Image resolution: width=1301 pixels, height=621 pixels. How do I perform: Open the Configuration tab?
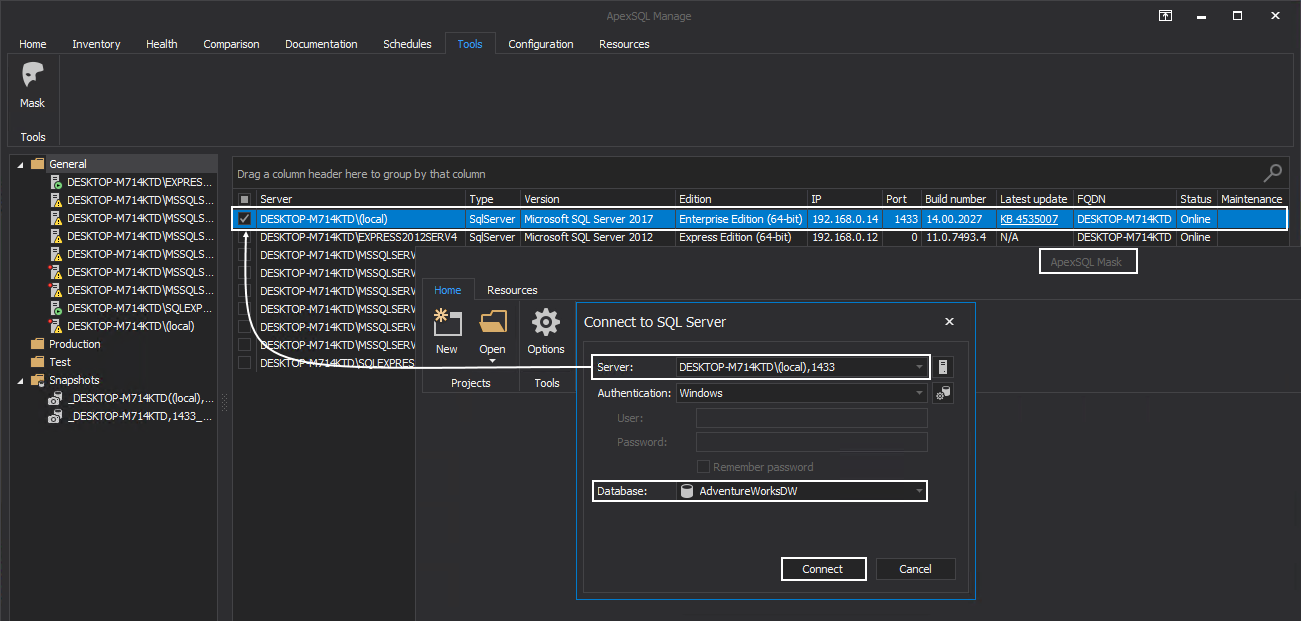pos(541,44)
